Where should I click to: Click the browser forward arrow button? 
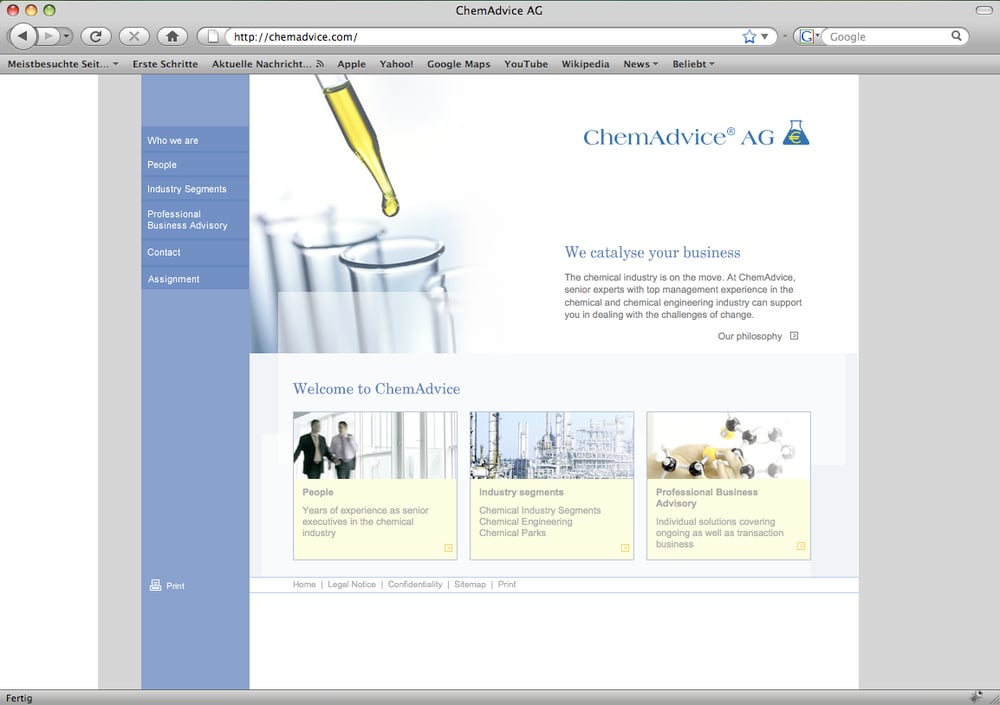click(49, 36)
